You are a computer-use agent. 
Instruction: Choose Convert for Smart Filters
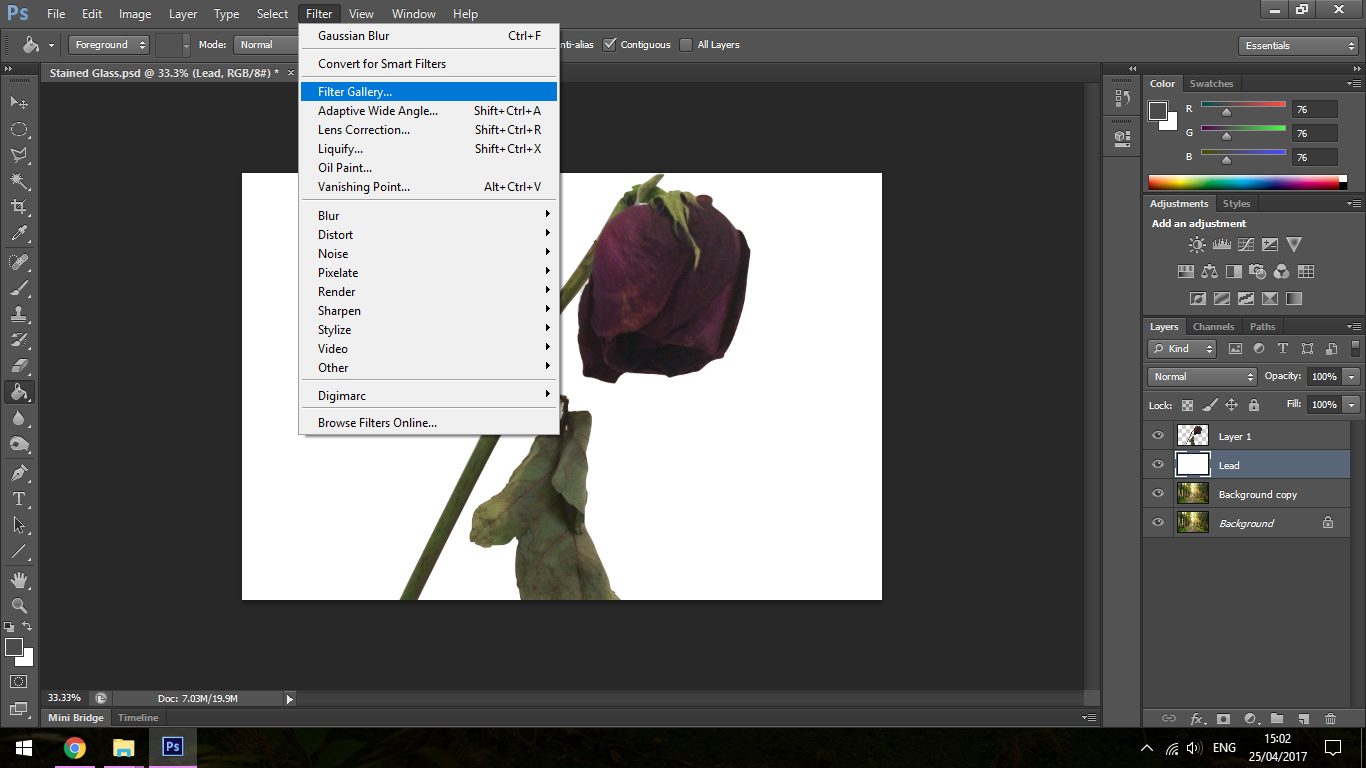click(429, 64)
